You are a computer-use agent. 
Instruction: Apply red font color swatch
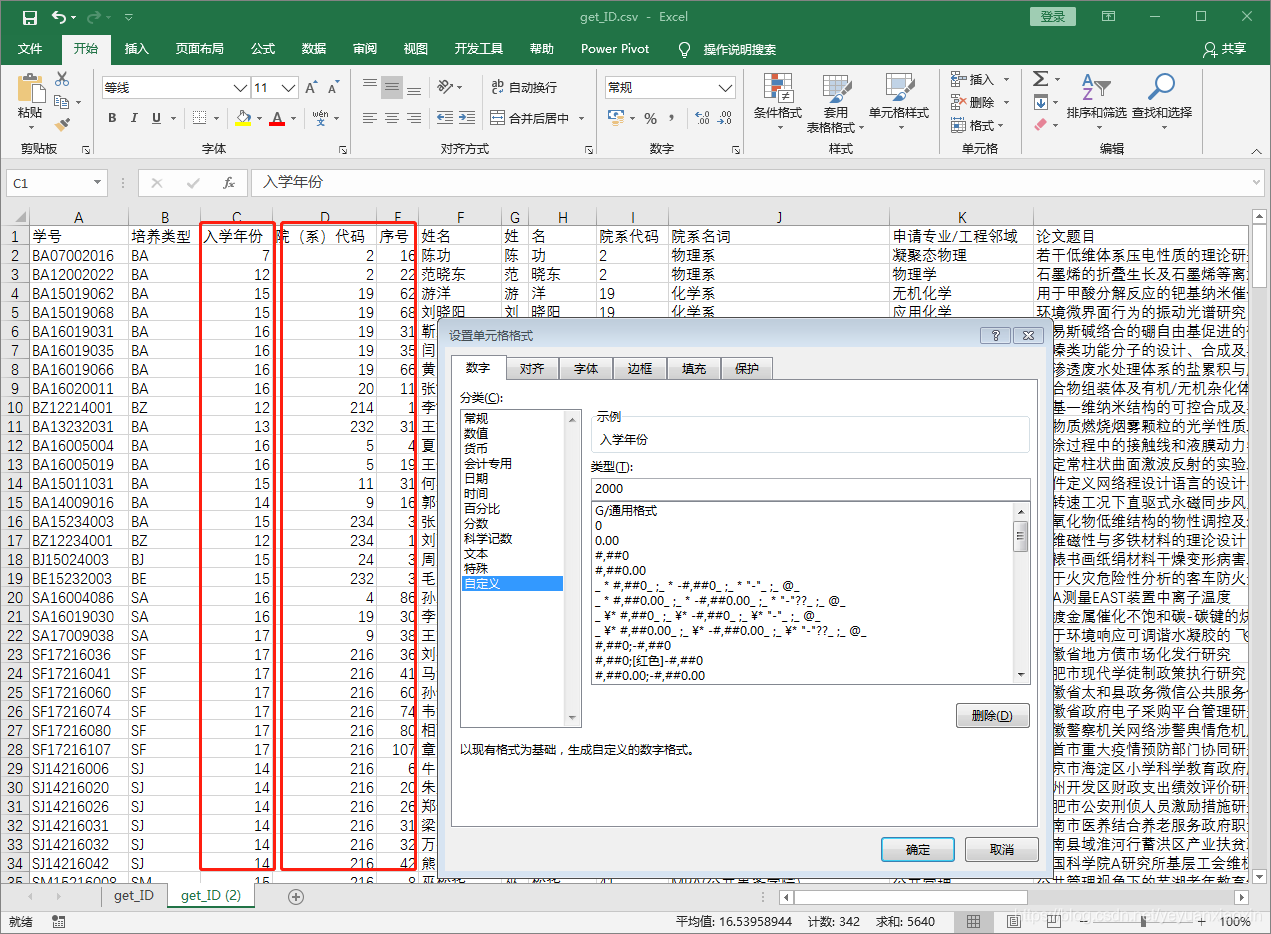[277, 118]
